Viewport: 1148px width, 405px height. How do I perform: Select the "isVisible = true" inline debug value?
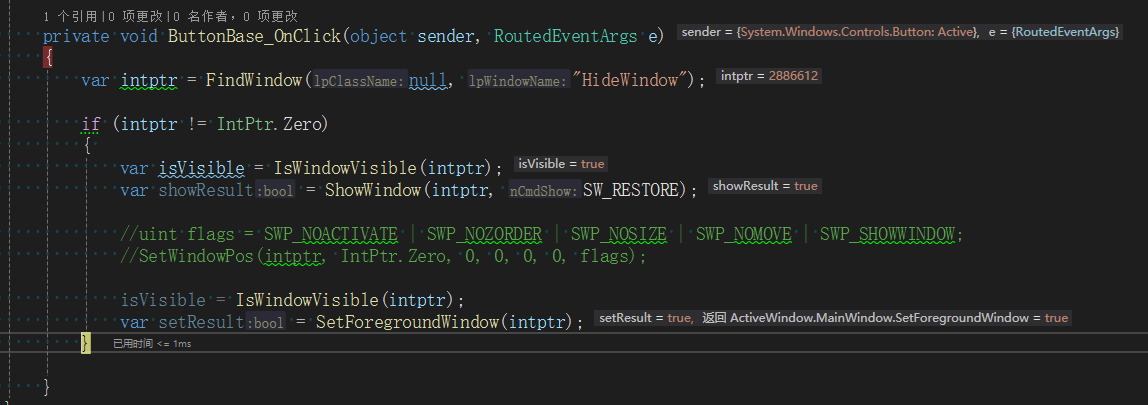pos(561,164)
